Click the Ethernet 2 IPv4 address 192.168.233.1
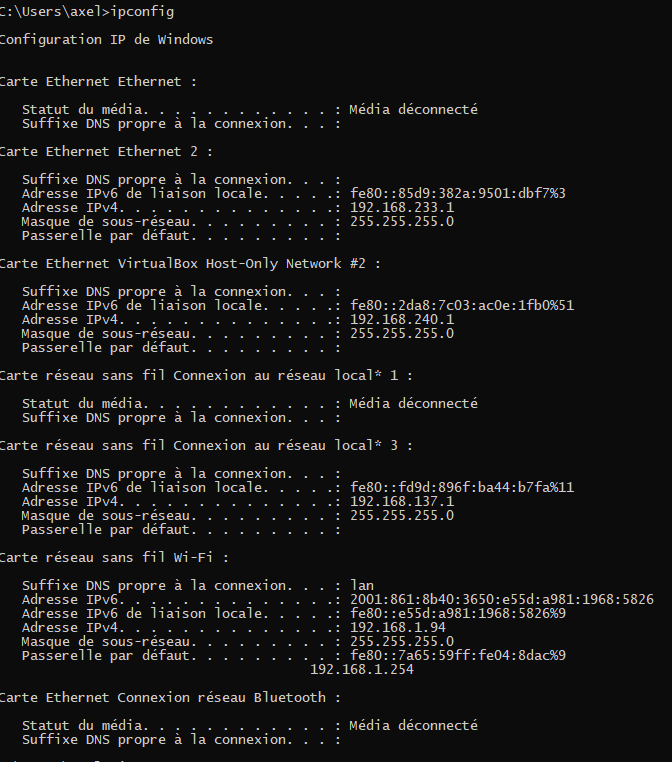Viewport: 672px width, 762px height. click(402, 208)
